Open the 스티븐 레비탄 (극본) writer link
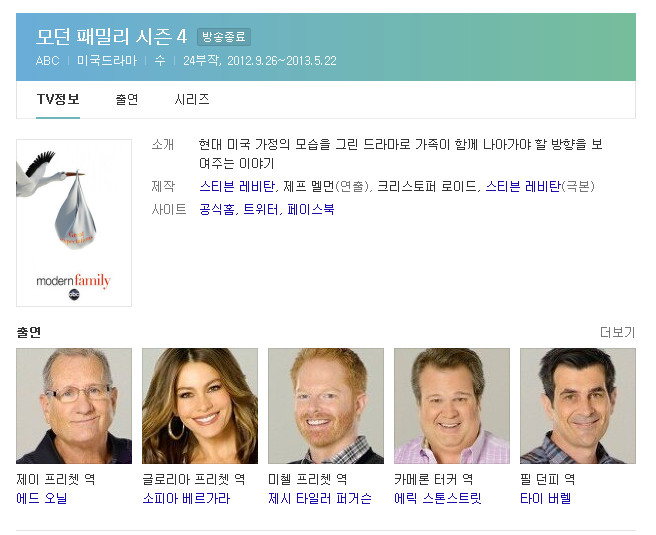The height and width of the screenshot is (535, 656). (523, 186)
